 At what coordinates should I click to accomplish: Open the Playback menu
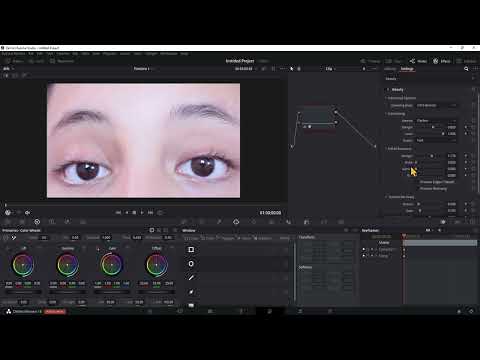tap(109, 53)
